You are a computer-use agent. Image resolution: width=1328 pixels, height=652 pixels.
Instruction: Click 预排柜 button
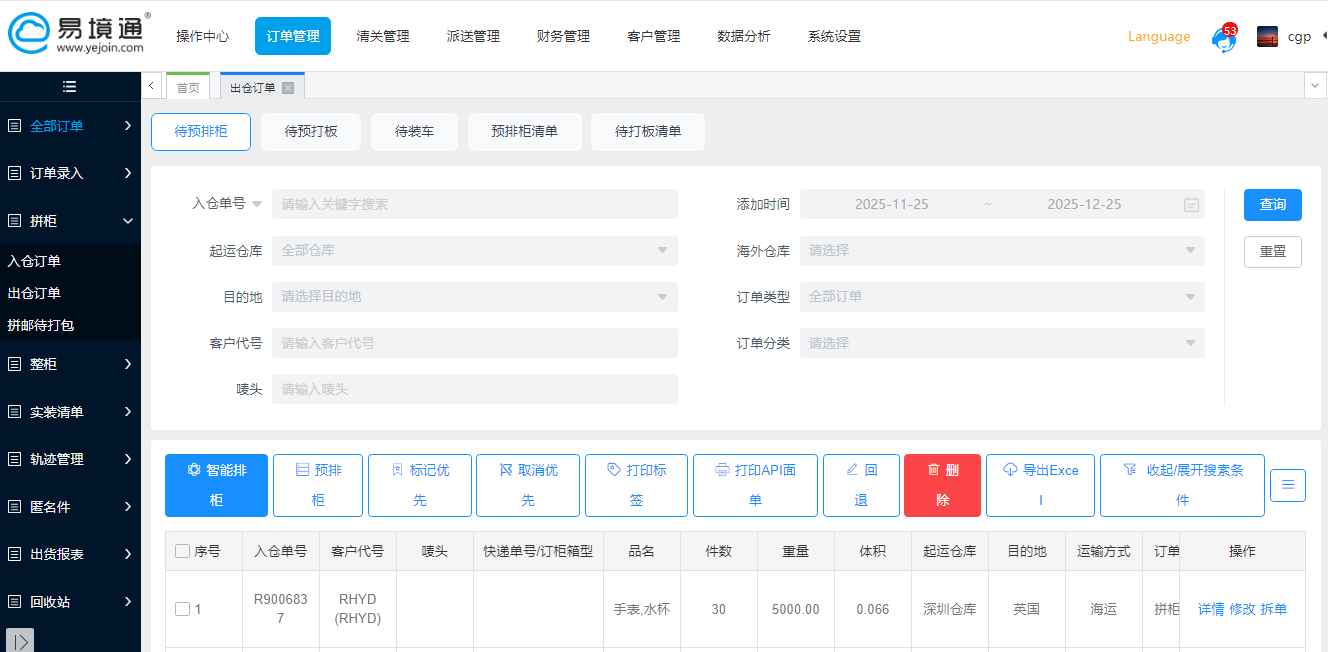(318, 485)
